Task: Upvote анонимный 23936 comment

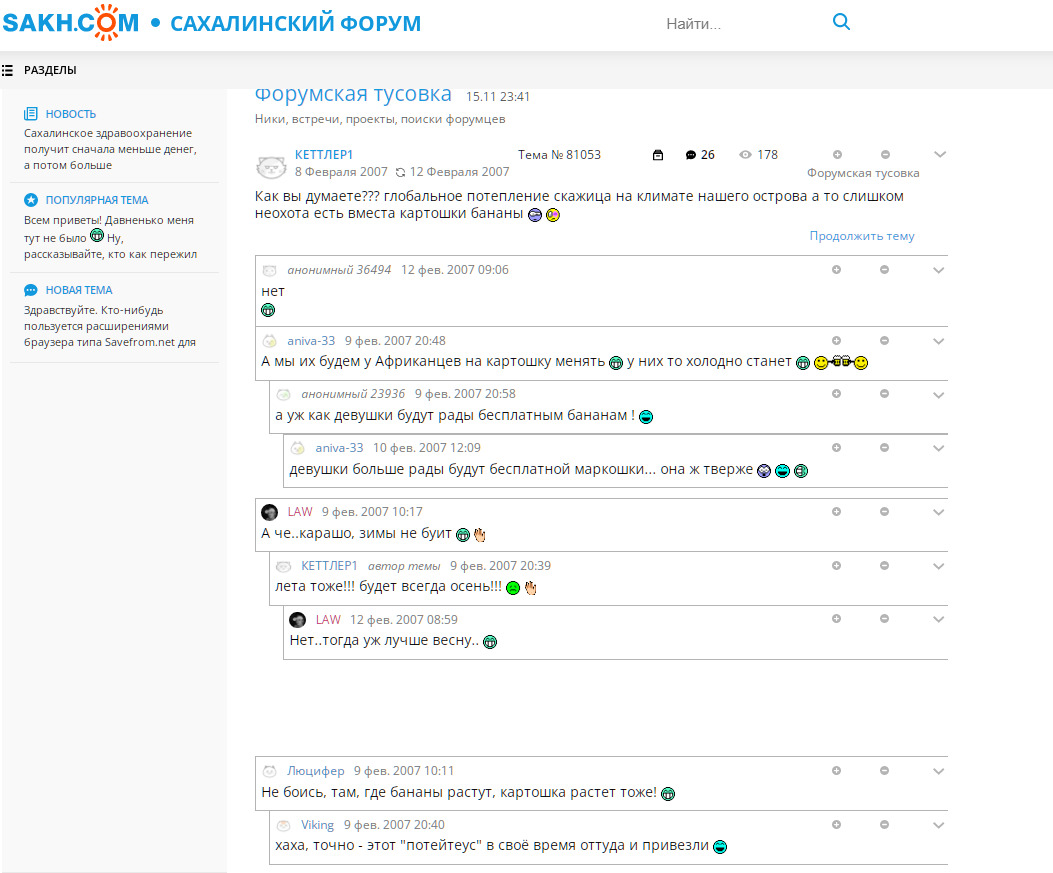Action: click(x=836, y=394)
